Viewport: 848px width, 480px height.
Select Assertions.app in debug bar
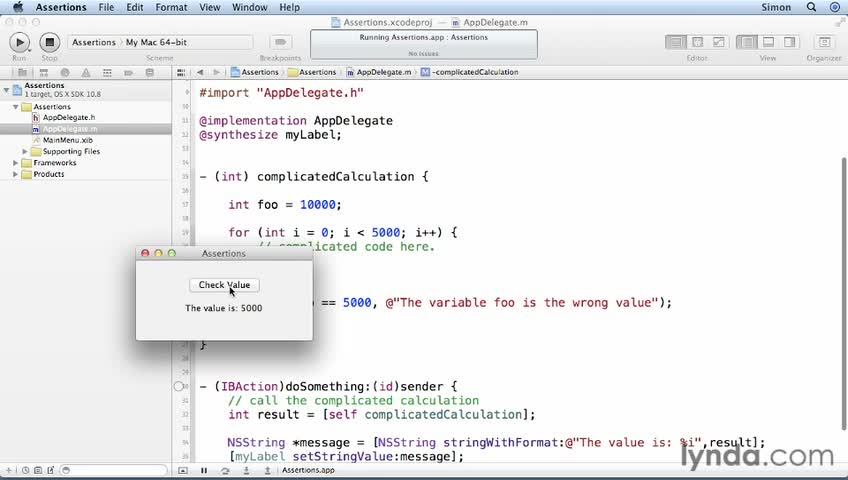pos(308,470)
